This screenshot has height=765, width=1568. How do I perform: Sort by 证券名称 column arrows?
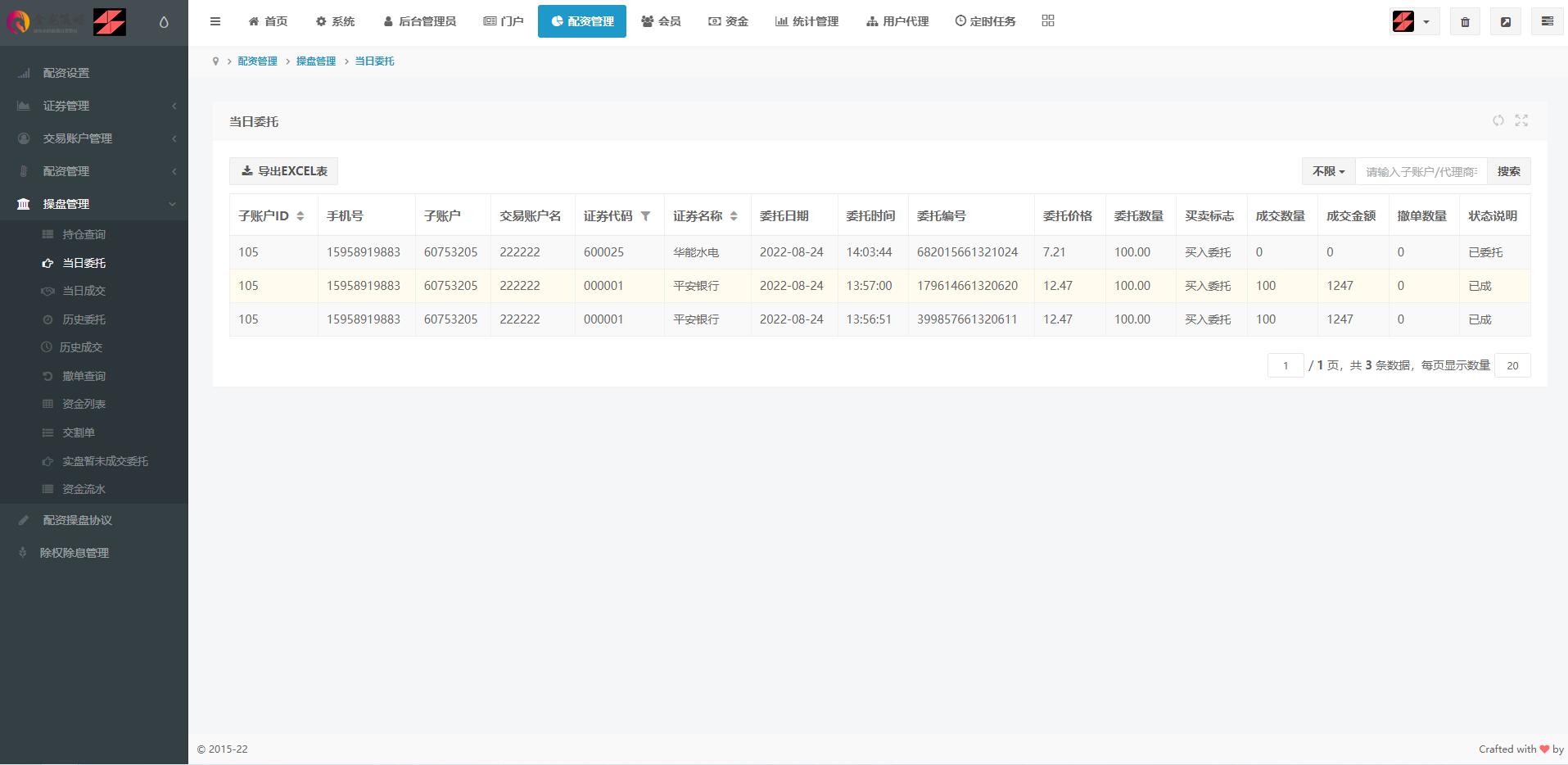click(x=734, y=216)
